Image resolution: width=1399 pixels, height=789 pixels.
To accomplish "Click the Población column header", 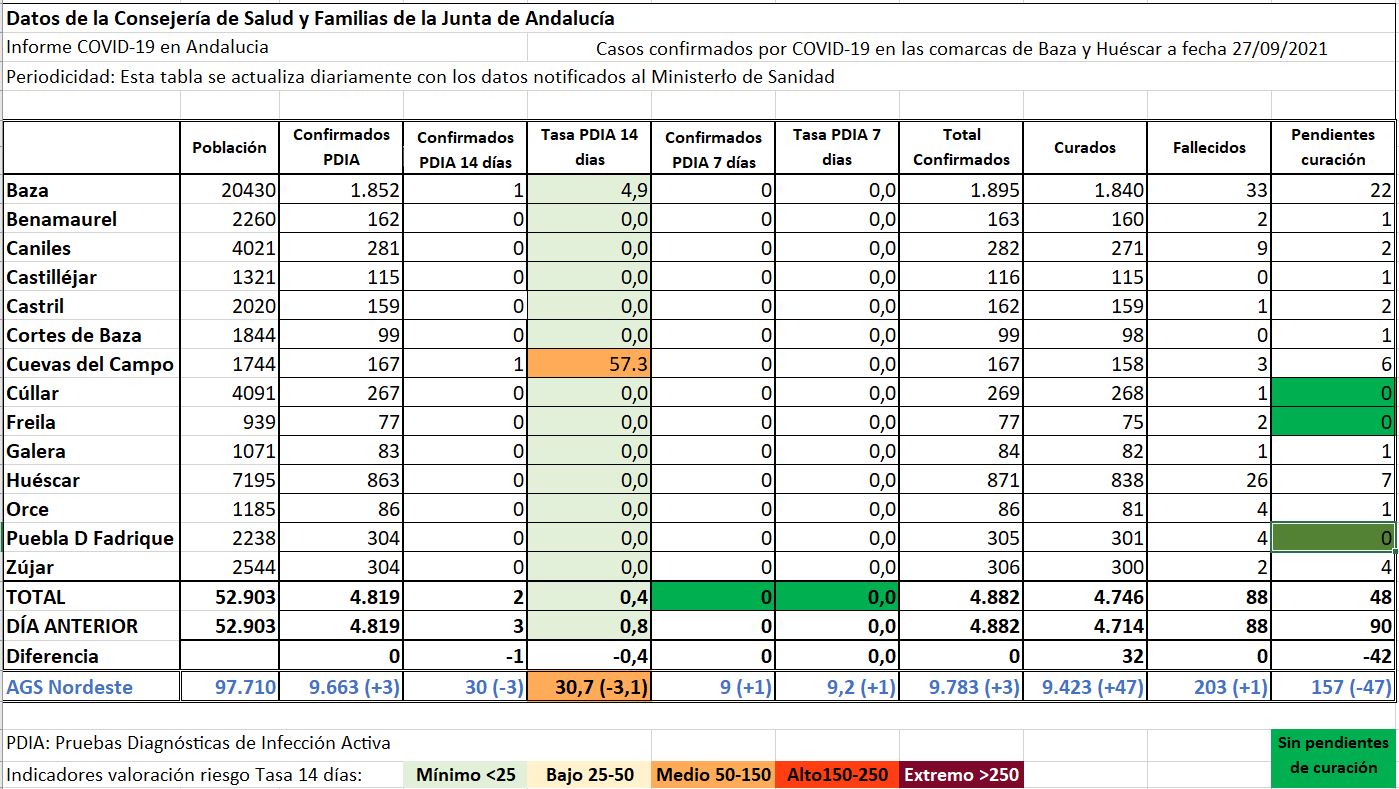I will point(229,147).
